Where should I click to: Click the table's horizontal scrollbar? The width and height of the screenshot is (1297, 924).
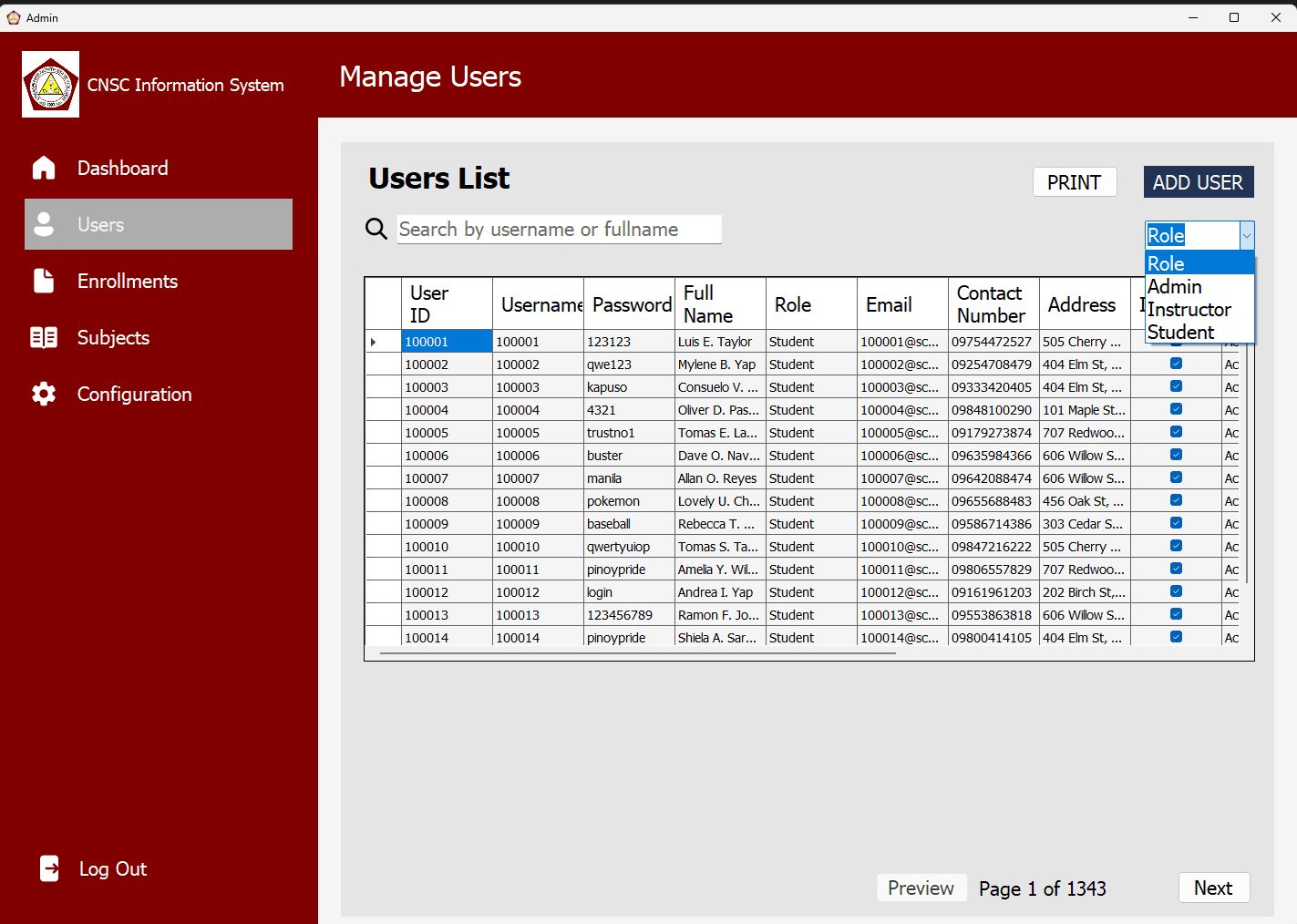click(x=638, y=653)
